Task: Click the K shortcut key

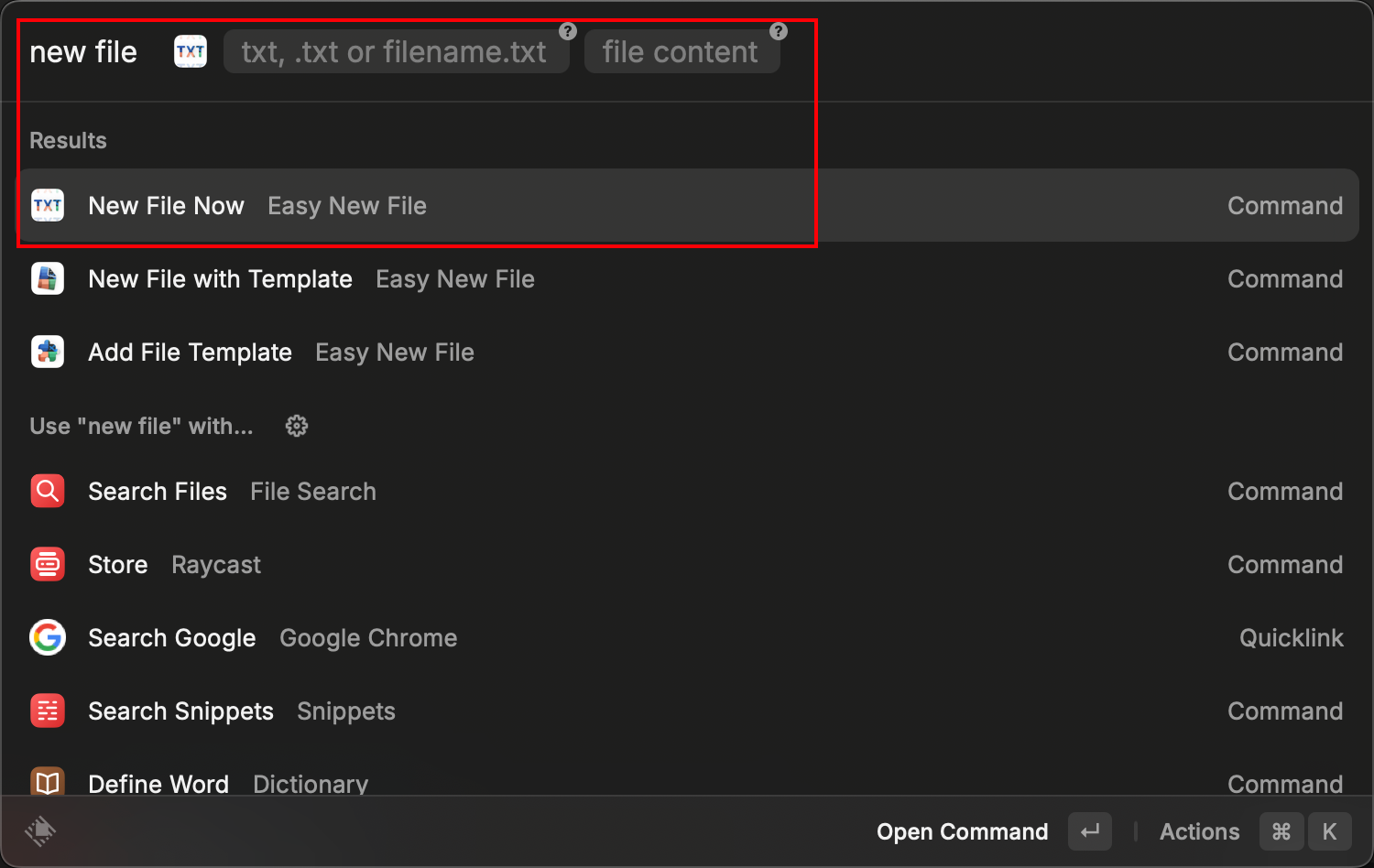Action: (1330, 831)
